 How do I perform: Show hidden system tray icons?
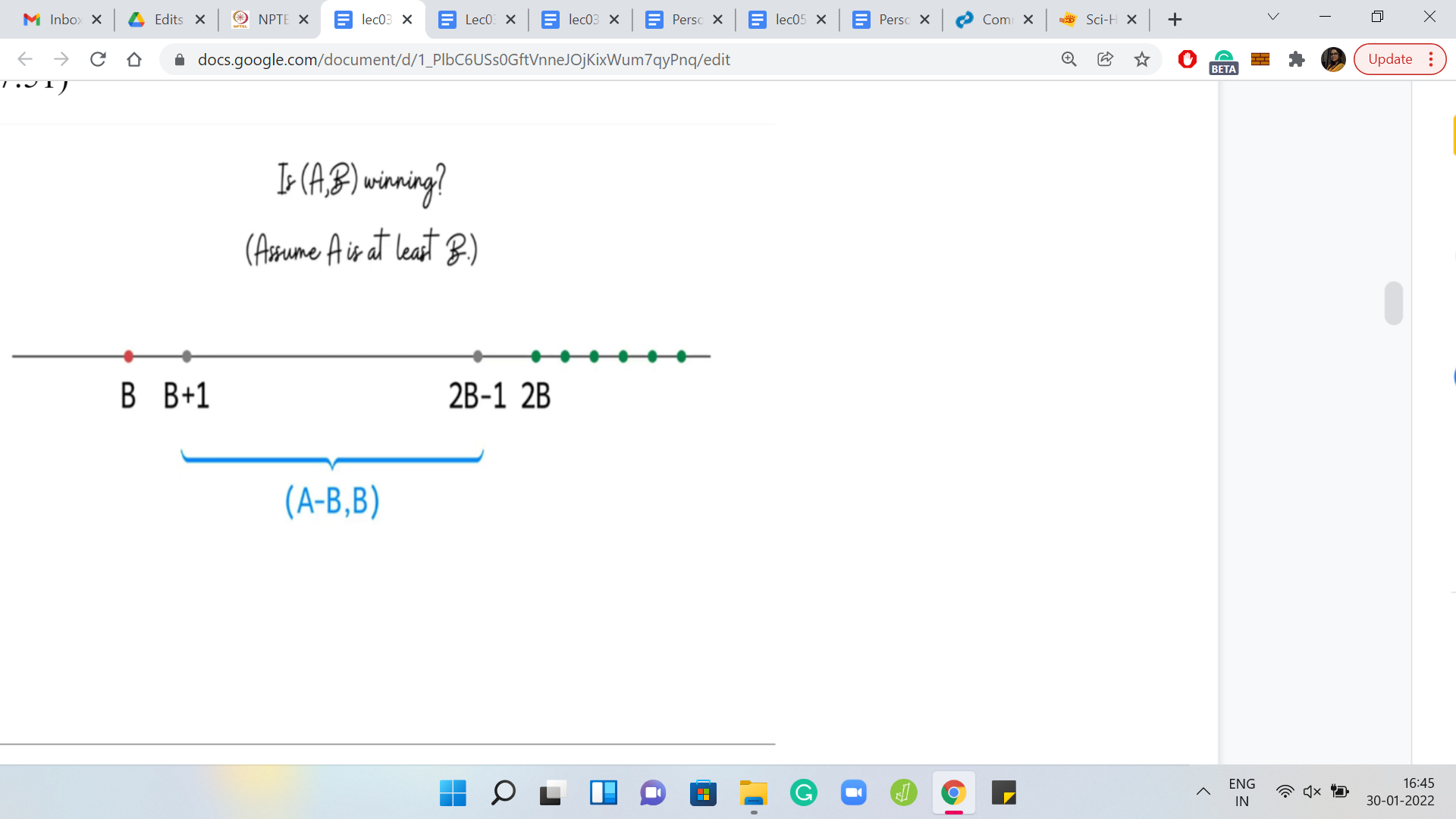point(1203,792)
